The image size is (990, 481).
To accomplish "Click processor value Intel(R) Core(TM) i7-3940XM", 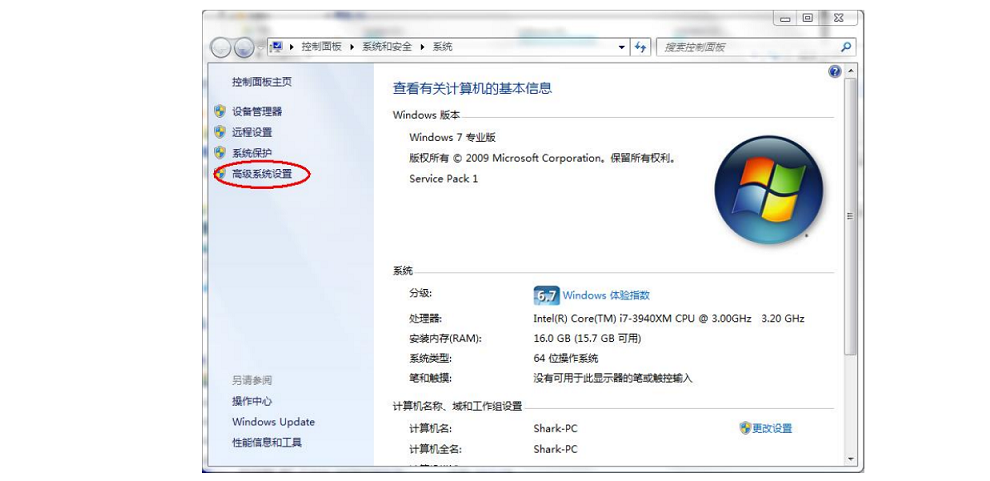I will [x=669, y=319].
